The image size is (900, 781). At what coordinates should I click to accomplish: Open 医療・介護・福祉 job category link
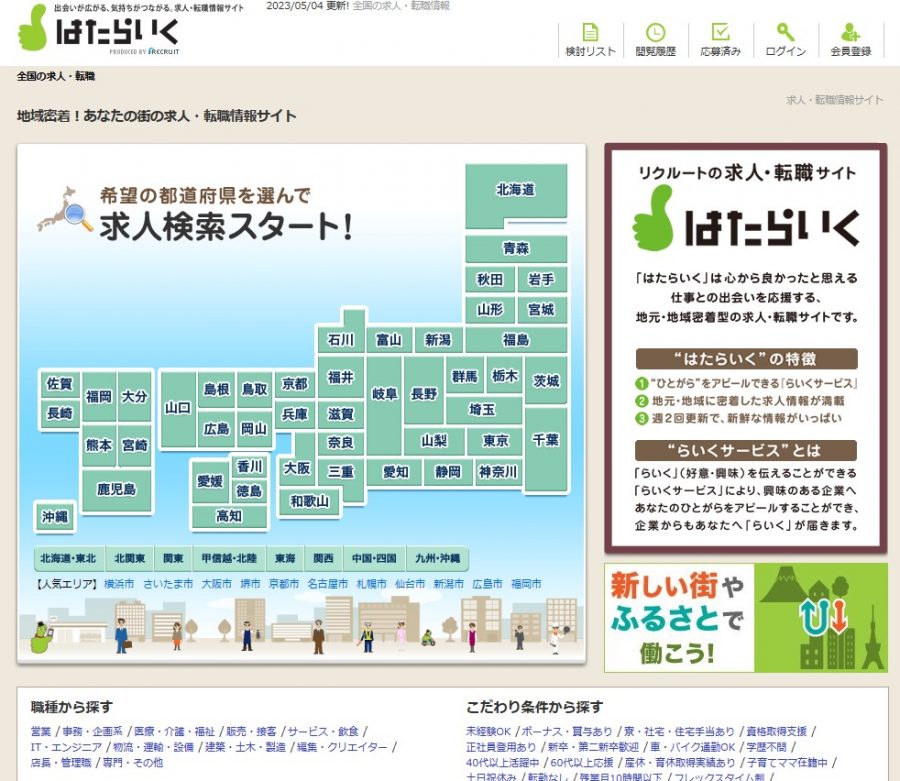pyautogui.click(x=174, y=731)
